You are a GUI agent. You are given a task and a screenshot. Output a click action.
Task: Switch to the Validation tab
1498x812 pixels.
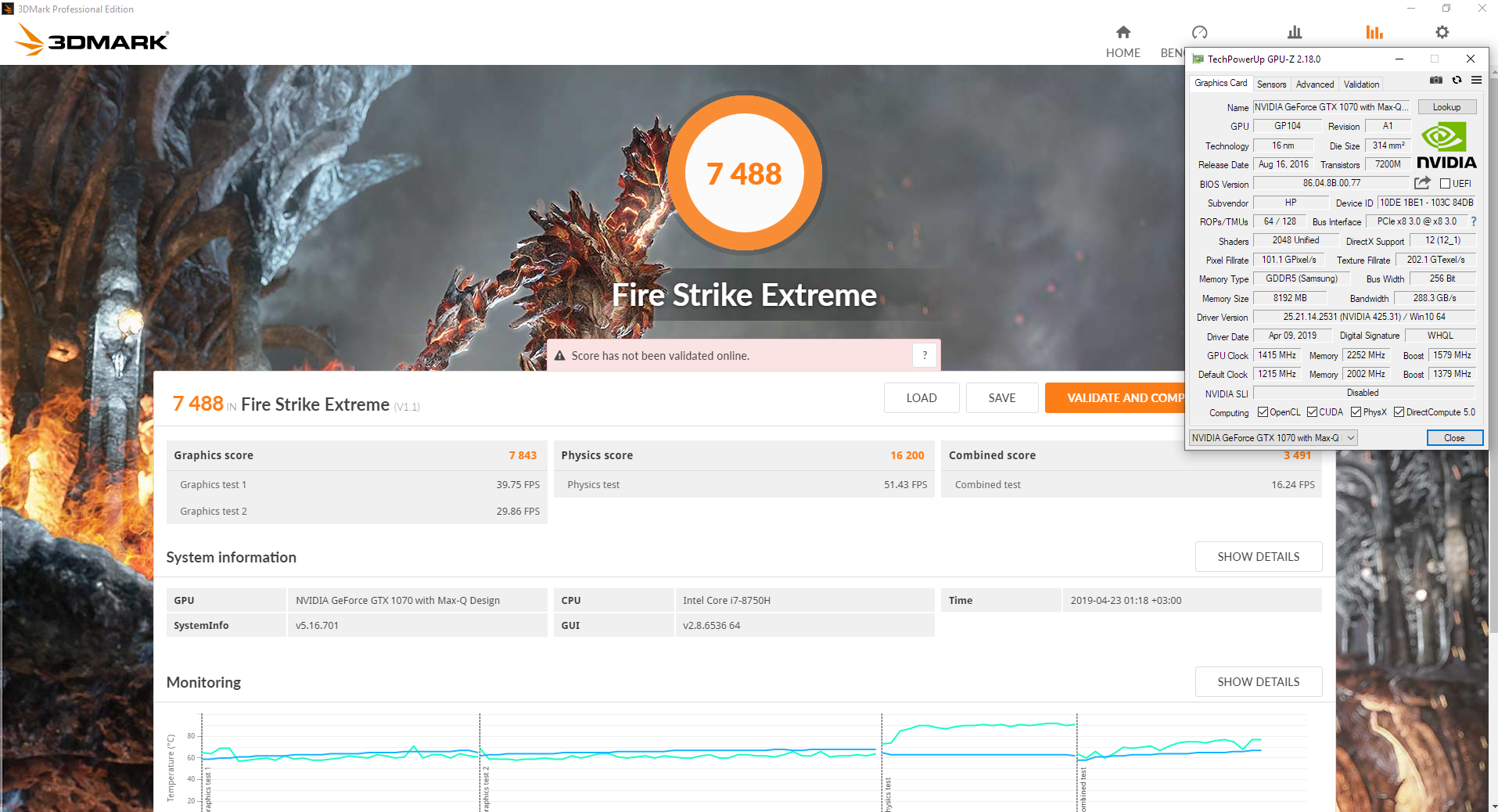(1361, 84)
